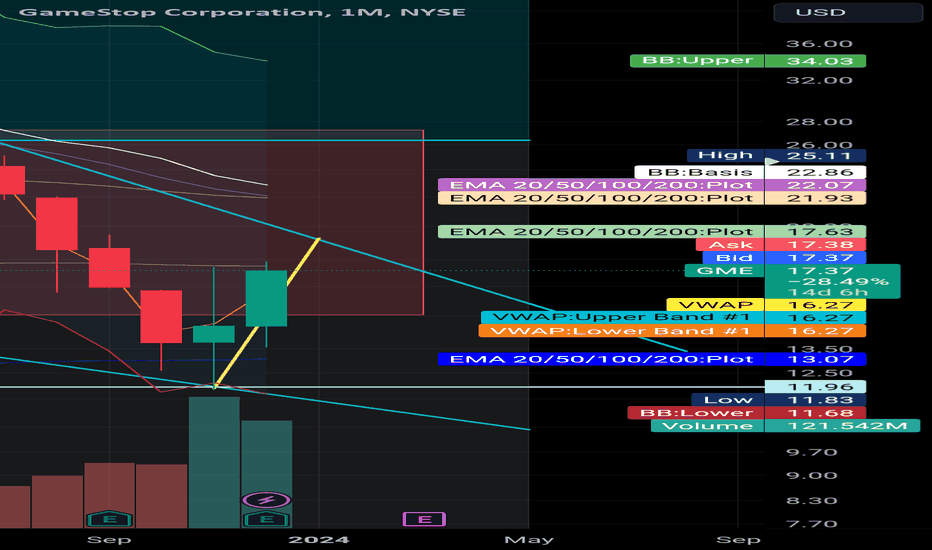
Task: Select the white horizontal line at 11.96
Action: click(382, 387)
